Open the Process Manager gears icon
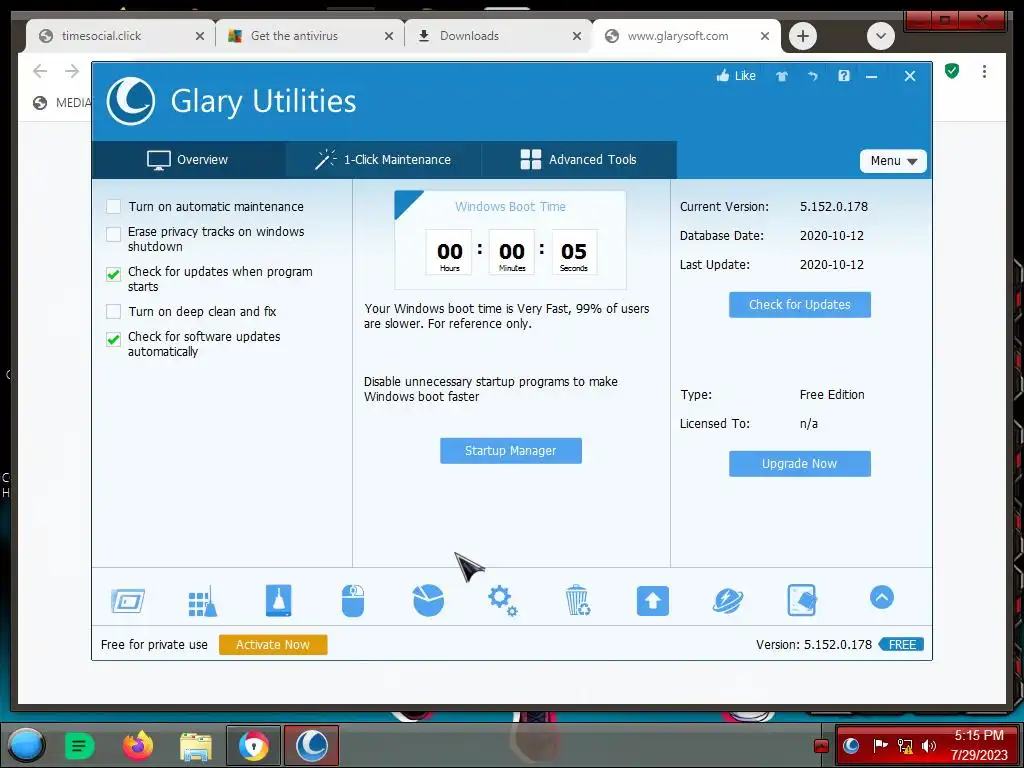 [503, 600]
